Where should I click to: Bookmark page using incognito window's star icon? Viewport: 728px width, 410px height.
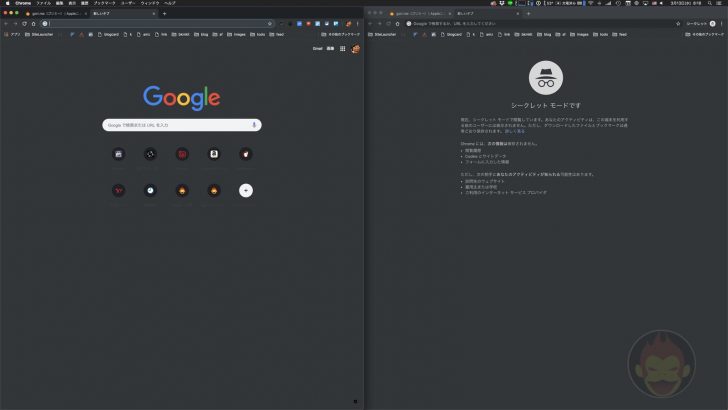[x=678, y=24]
